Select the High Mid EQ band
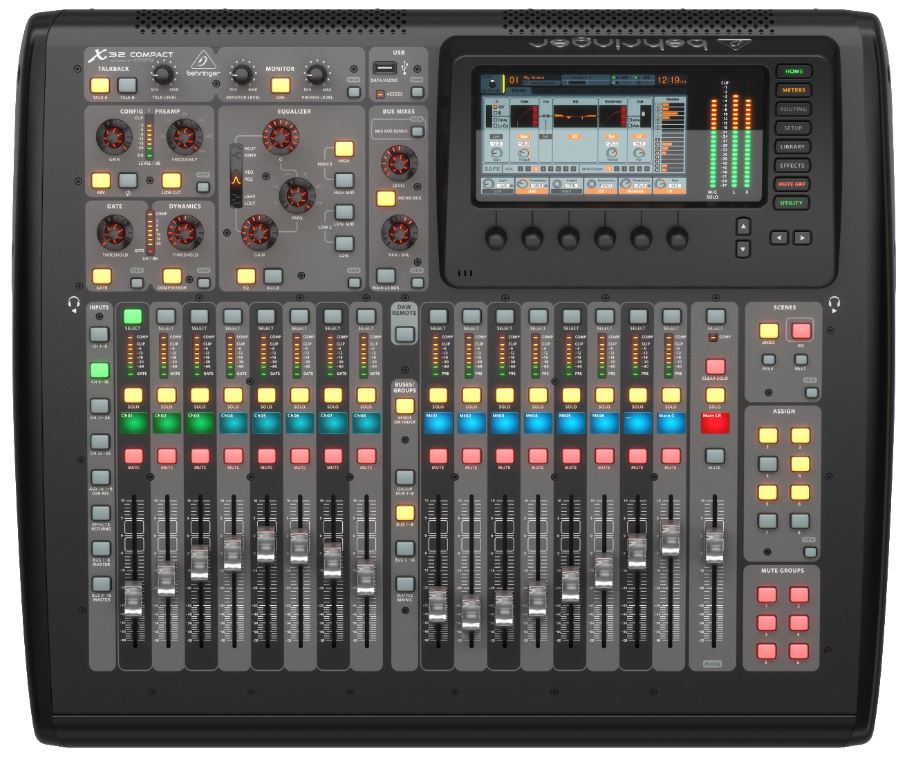This screenshot has height=760, width=911. (344, 180)
